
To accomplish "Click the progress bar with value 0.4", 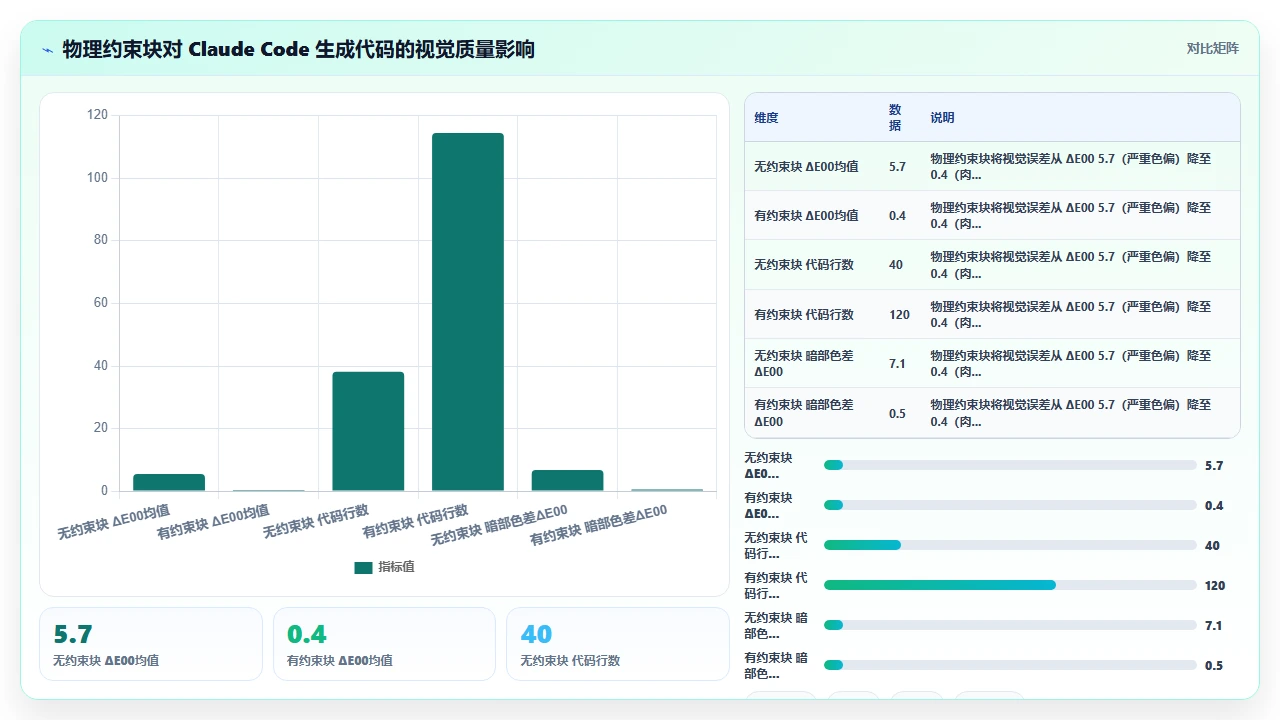I will point(1010,505).
